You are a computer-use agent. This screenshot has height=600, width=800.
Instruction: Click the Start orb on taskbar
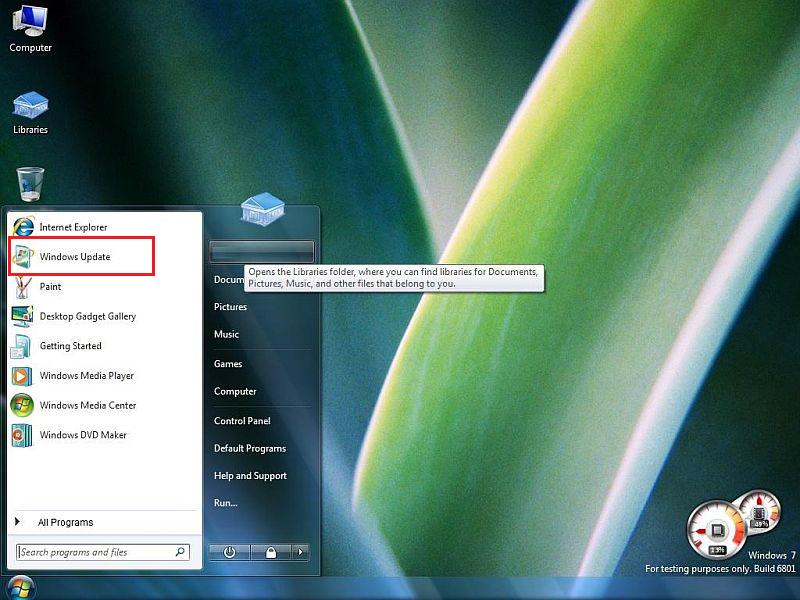(19, 588)
